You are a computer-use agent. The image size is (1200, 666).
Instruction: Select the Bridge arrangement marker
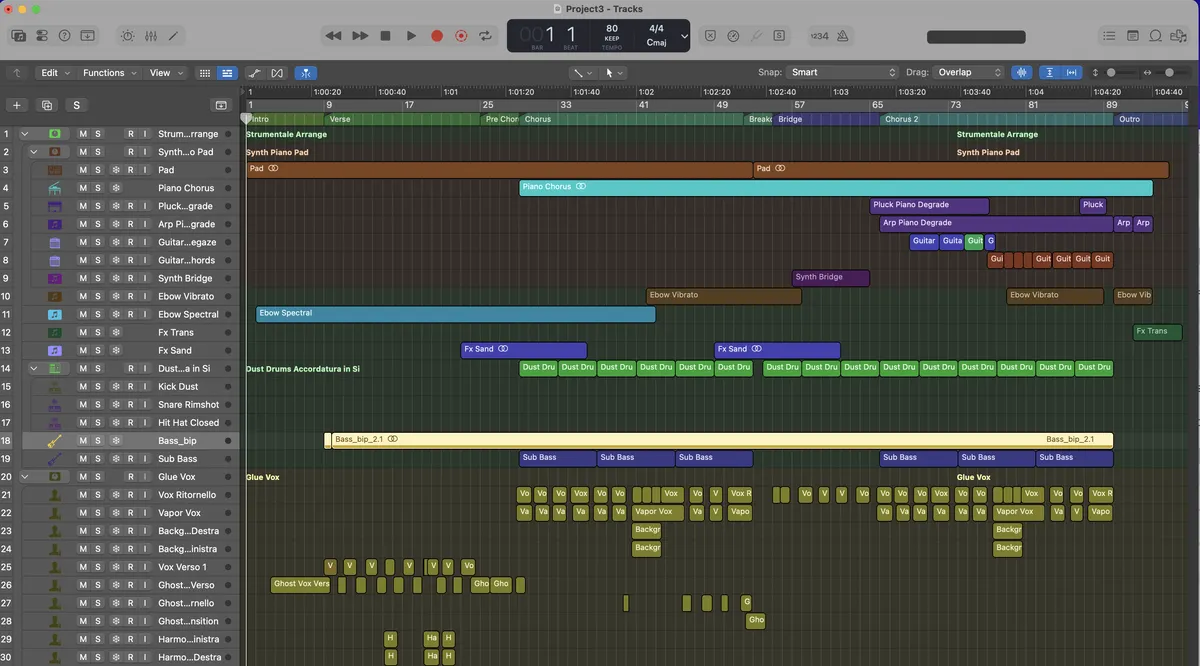pyautogui.click(x=825, y=119)
